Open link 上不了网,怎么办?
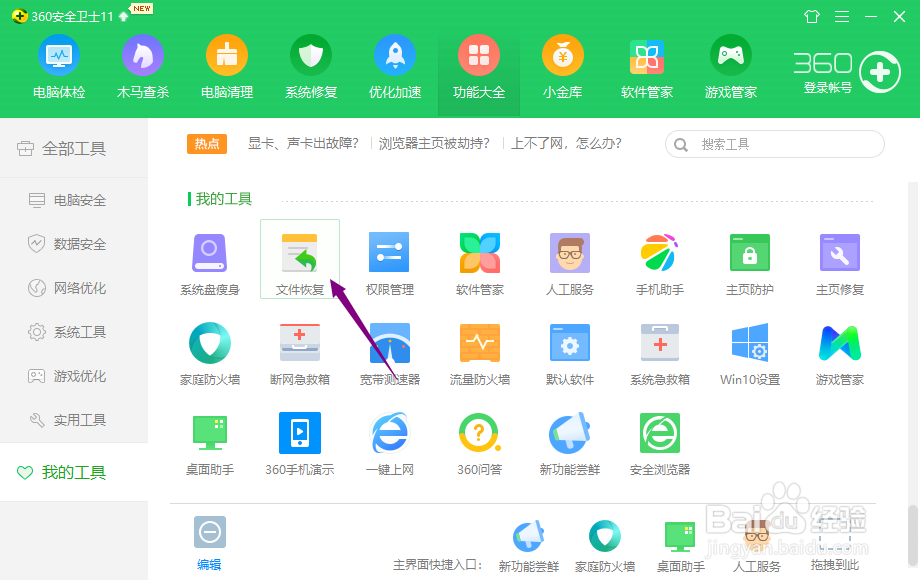This screenshot has height=580, width=920. (x=566, y=144)
